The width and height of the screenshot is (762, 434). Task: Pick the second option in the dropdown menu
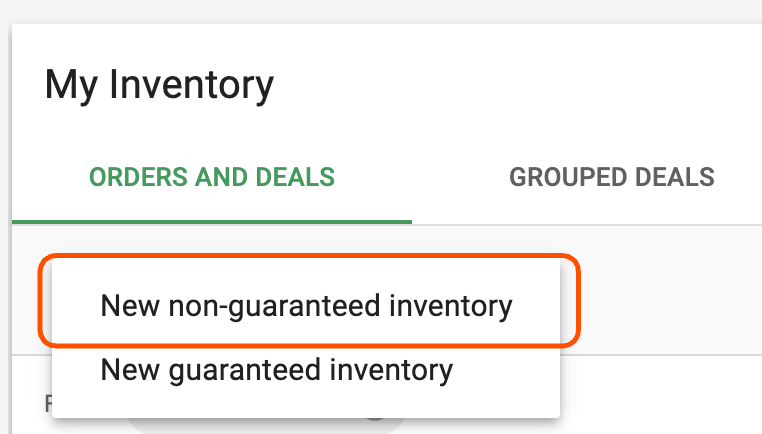pos(276,370)
